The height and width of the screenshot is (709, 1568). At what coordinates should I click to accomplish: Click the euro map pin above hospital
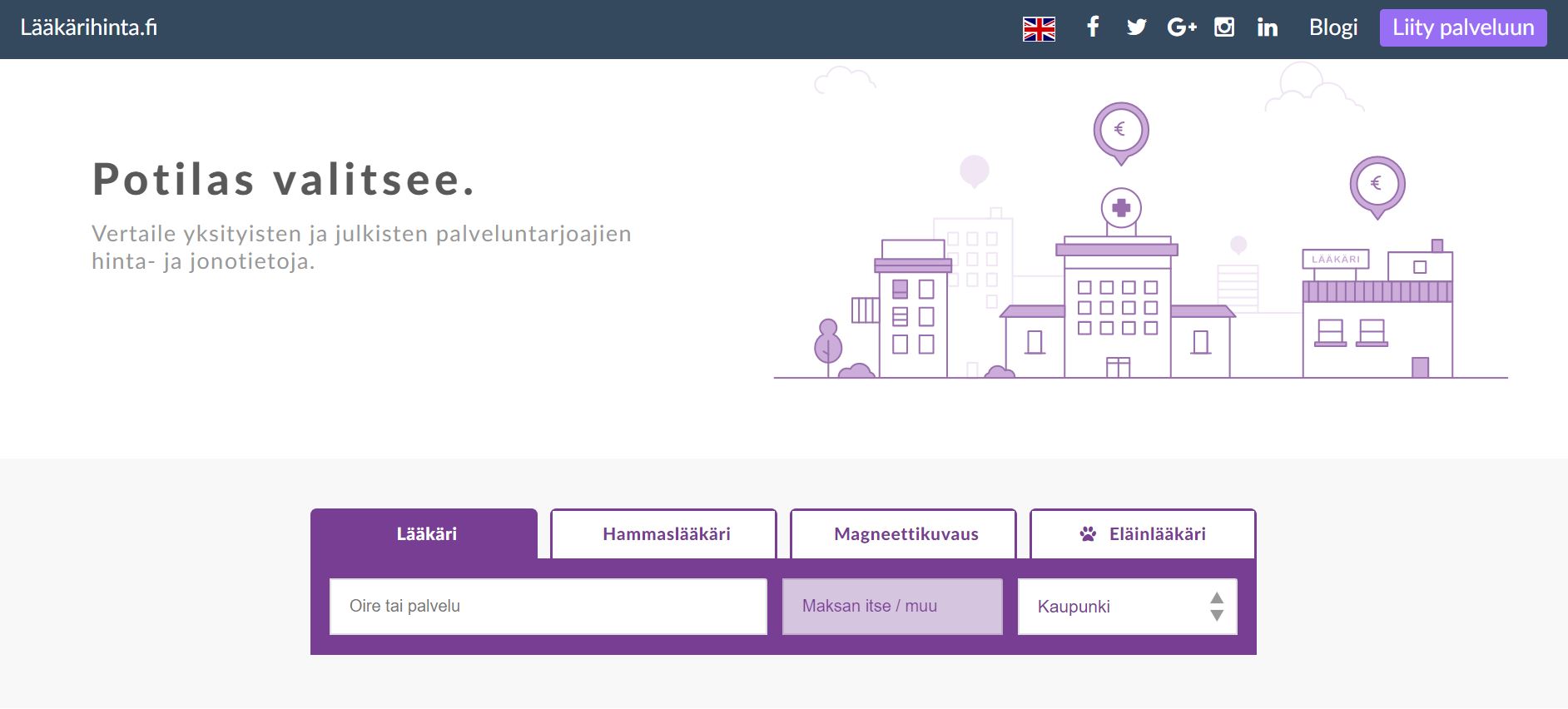pyautogui.click(x=1120, y=131)
